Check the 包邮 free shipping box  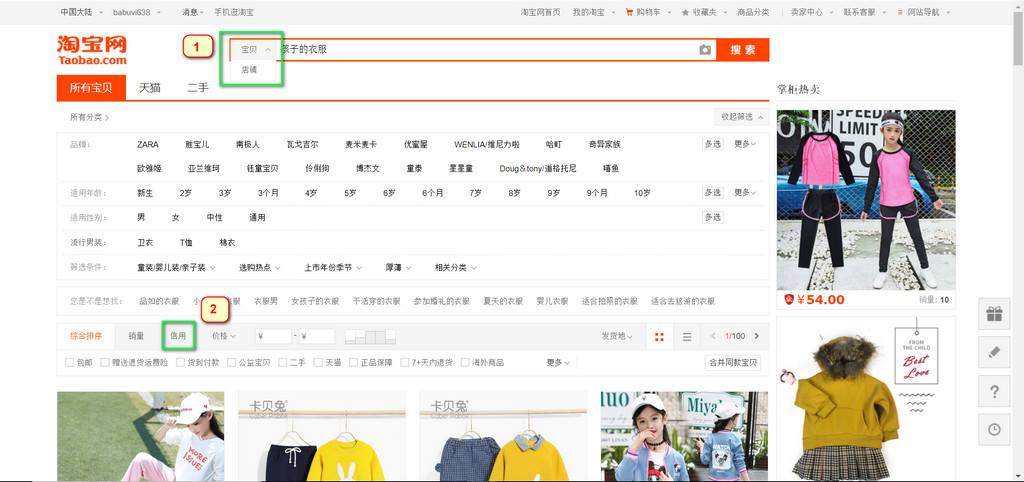click(69, 362)
